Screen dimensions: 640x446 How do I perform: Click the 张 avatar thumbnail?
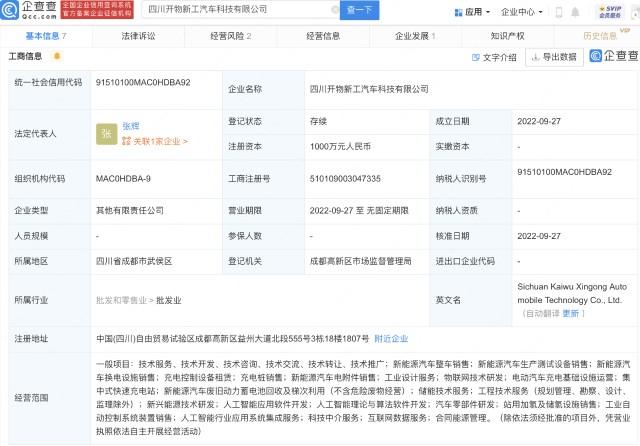click(107, 134)
